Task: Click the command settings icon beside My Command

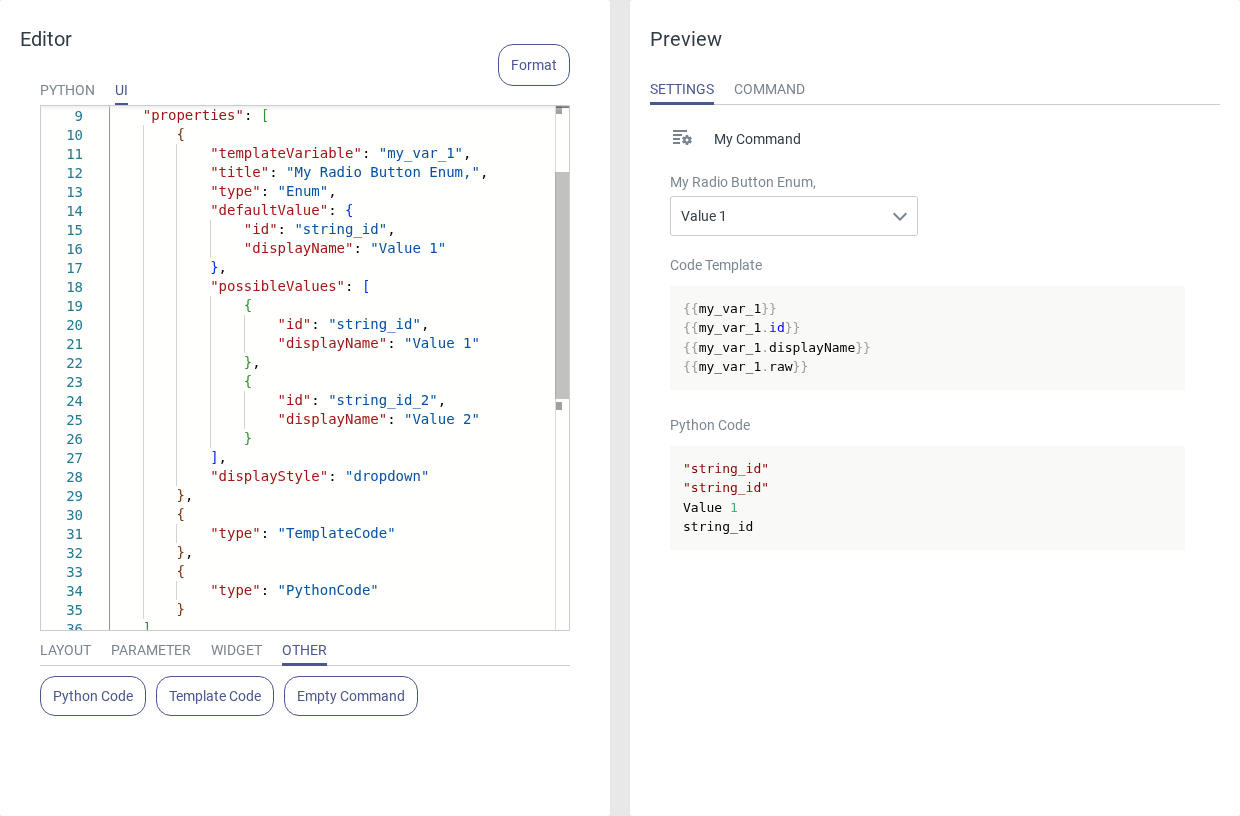Action: (682, 138)
